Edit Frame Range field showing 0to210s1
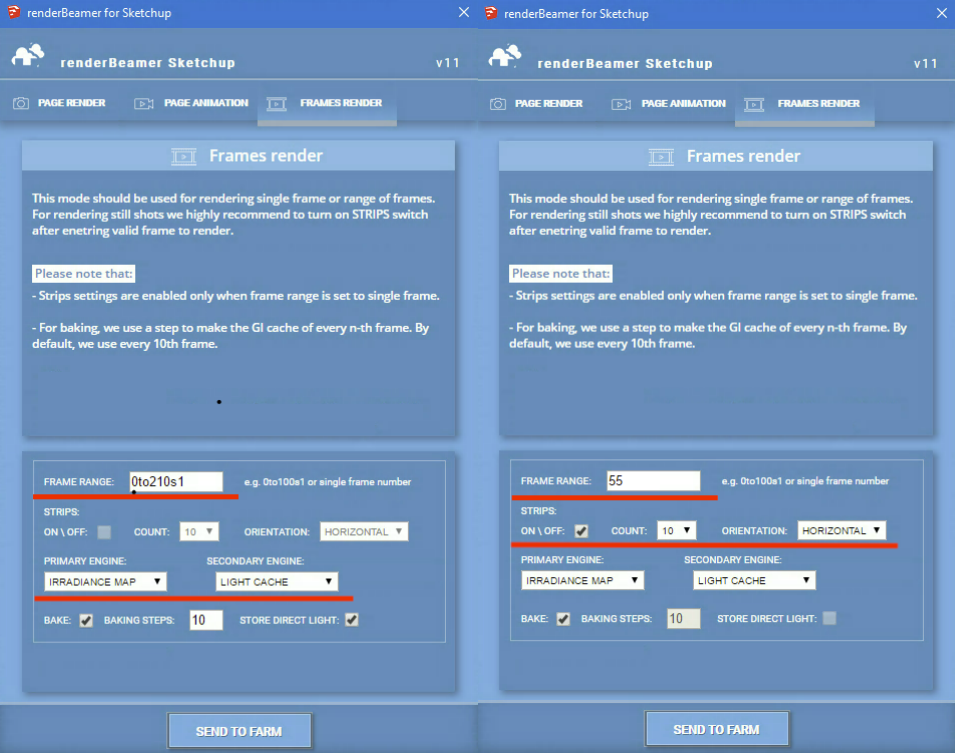Viewport: 956px width, 753px height. click(176, 482)
